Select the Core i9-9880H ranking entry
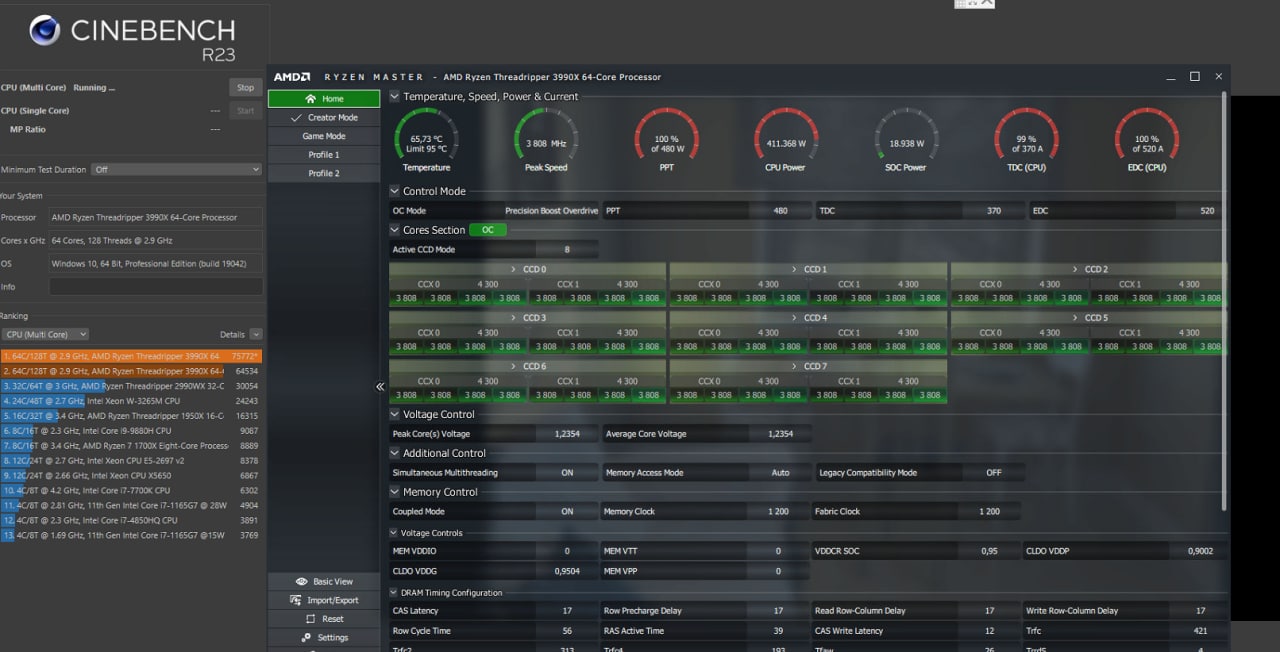 [x=131, y=431]
